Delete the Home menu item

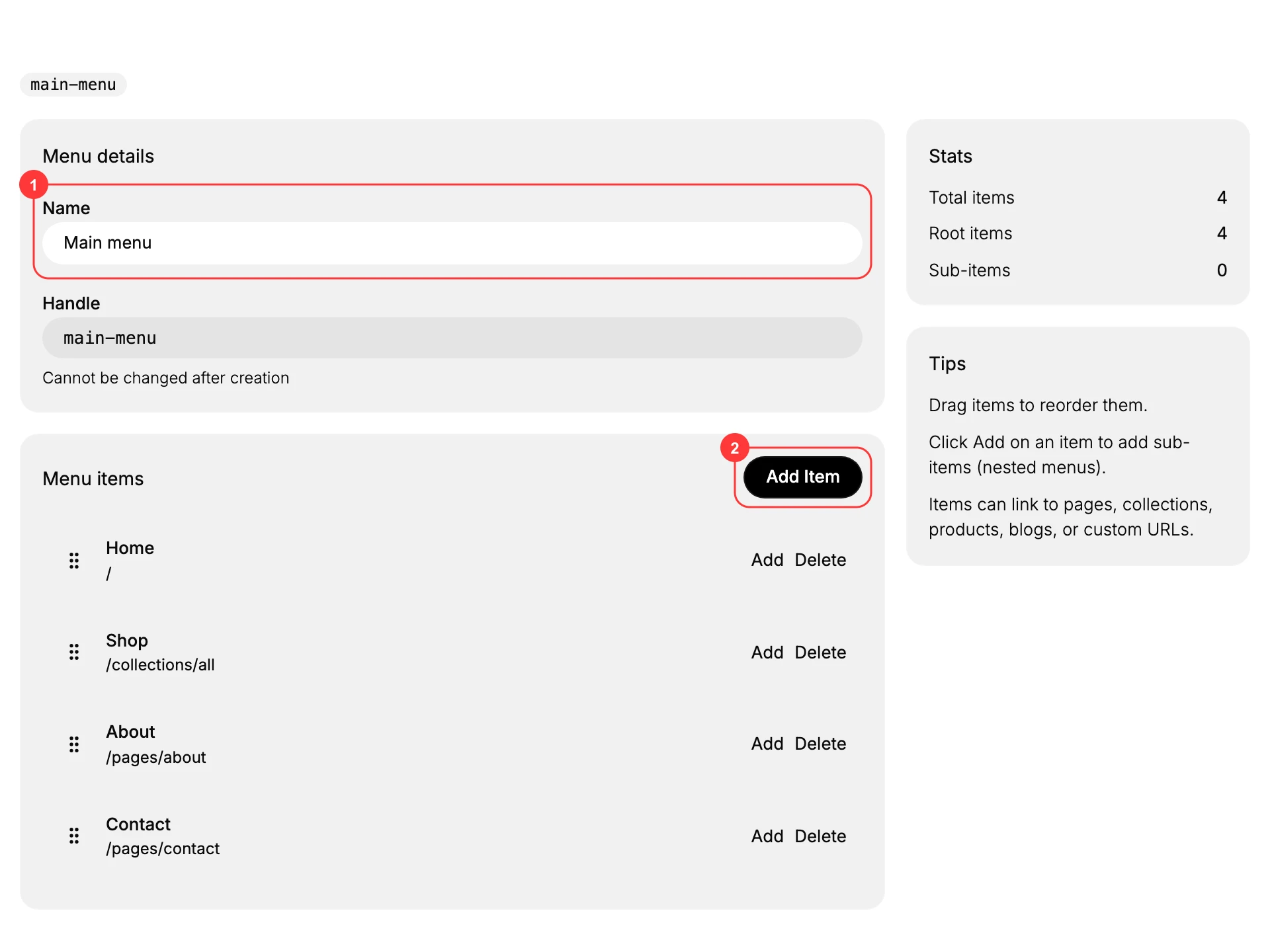point(820,560)
